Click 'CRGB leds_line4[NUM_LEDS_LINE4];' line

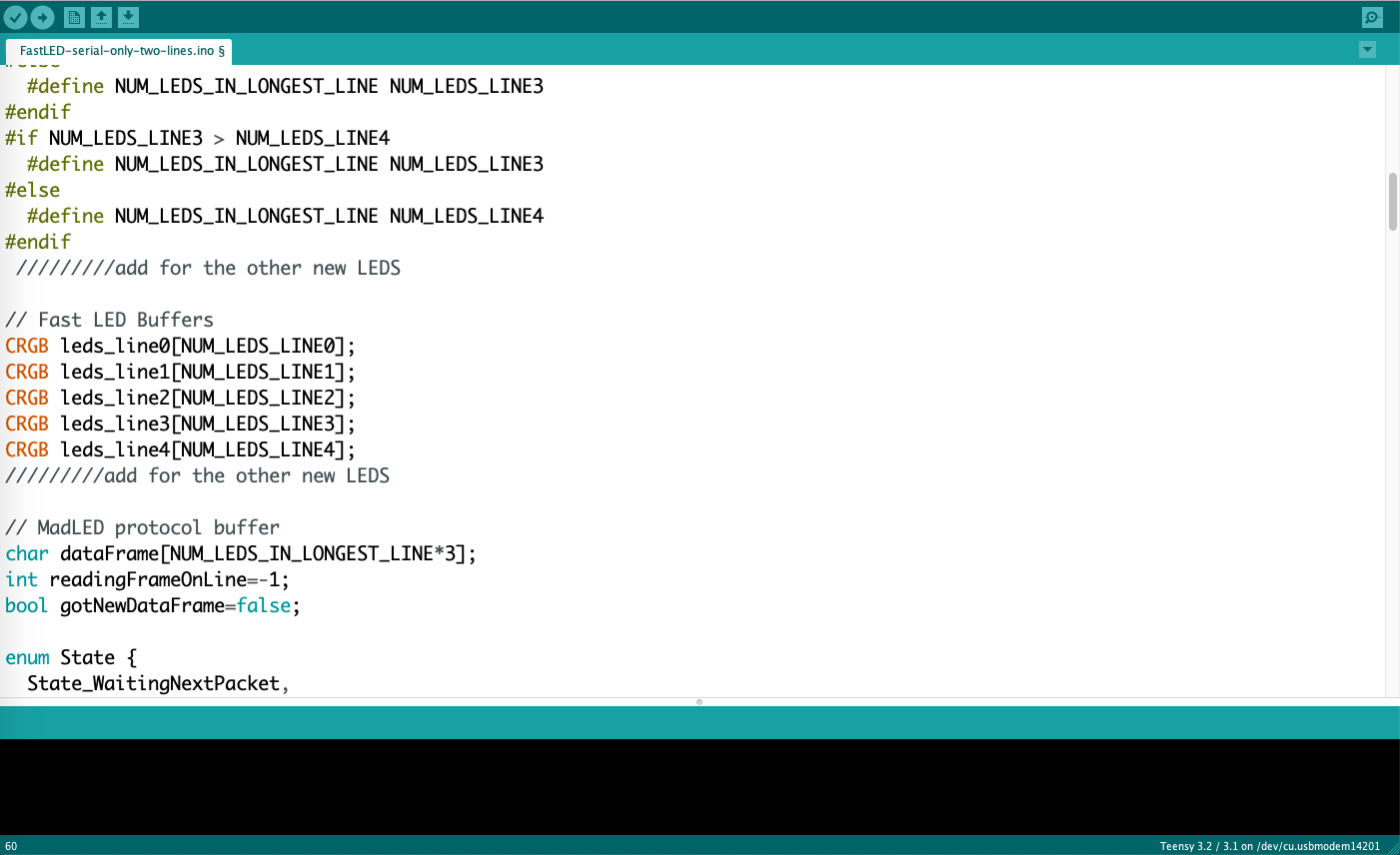180,449
